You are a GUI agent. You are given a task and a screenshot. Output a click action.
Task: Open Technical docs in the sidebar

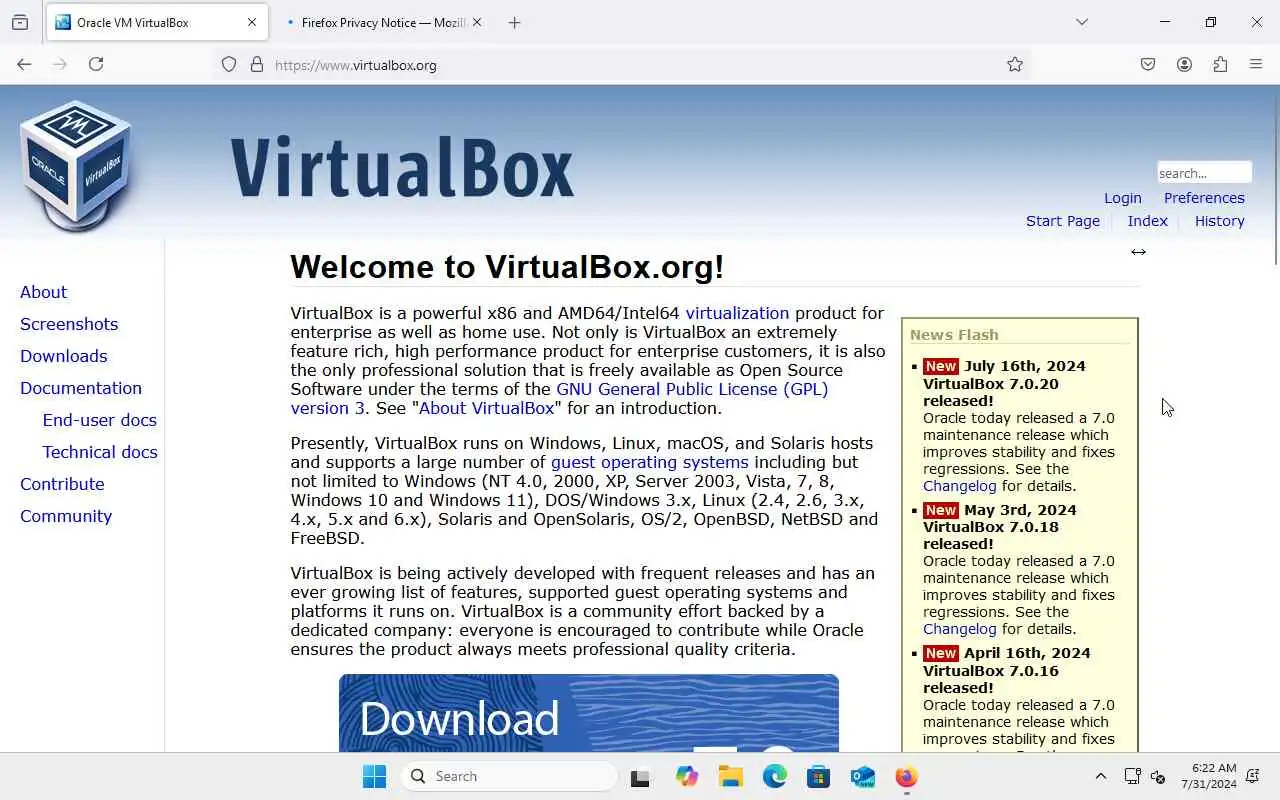pyautogui.click(x=100, y=452)
